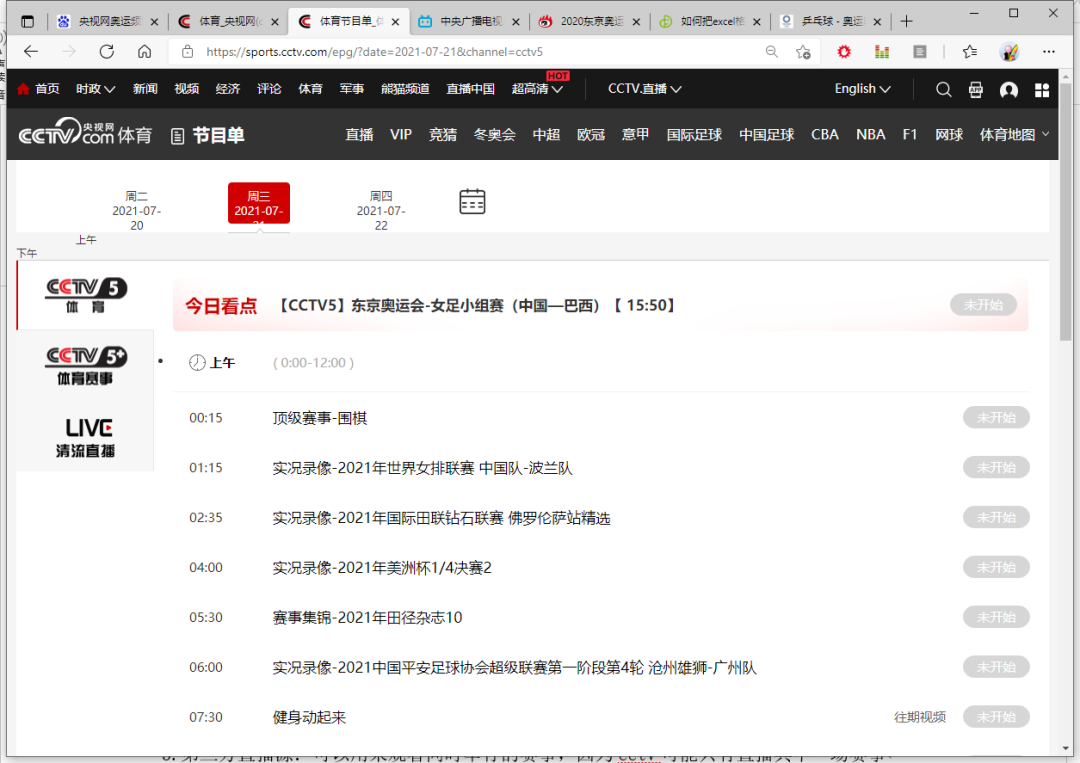Screen dimensions: 1080x763
Task: Expand the 体育地图 dropdown
Action: (1013, 134)
